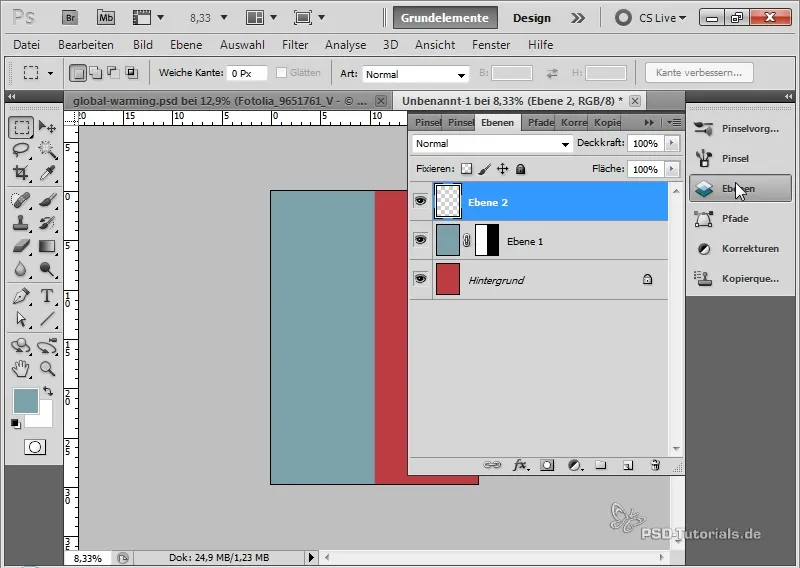The width and height of the screenshot is (800, 568).
Task: Select the Eraser tool
Action: (x=21, y=246)
